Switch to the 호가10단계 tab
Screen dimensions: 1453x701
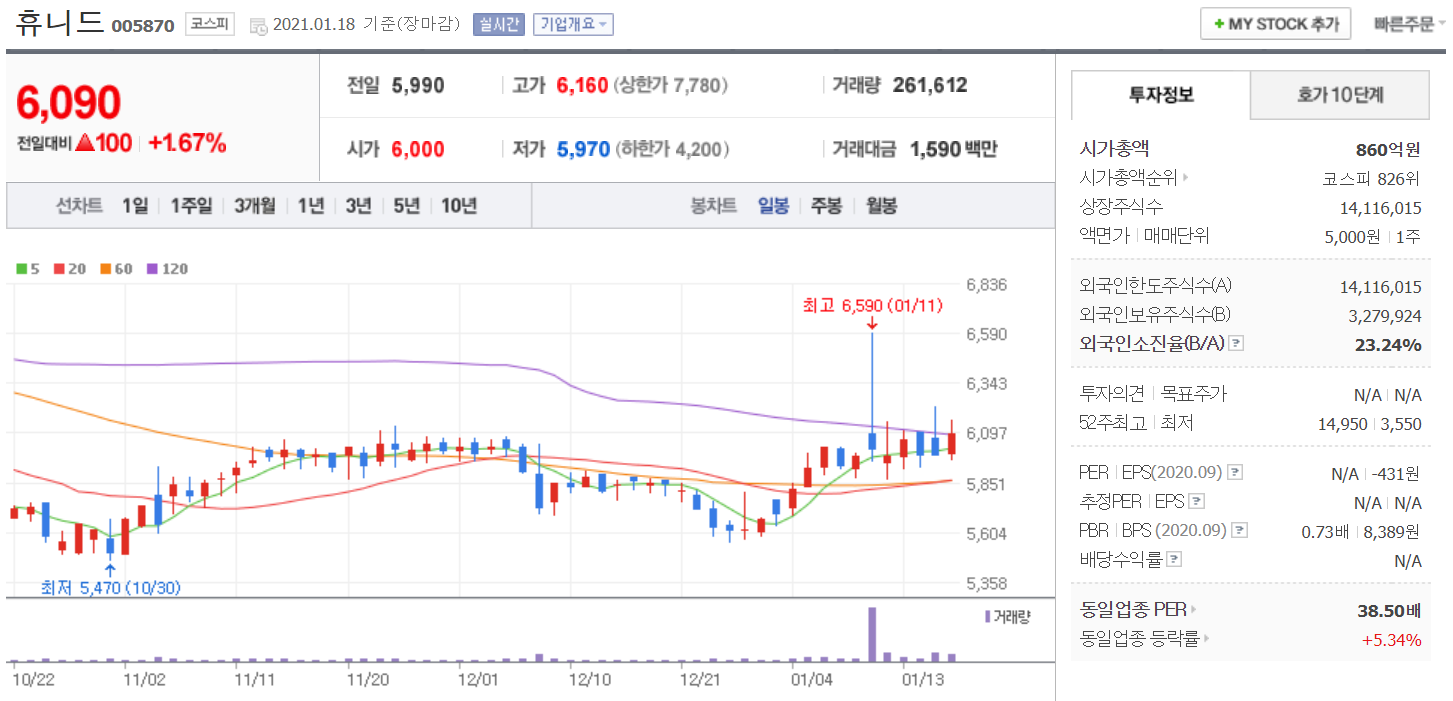click(1340, 95)
